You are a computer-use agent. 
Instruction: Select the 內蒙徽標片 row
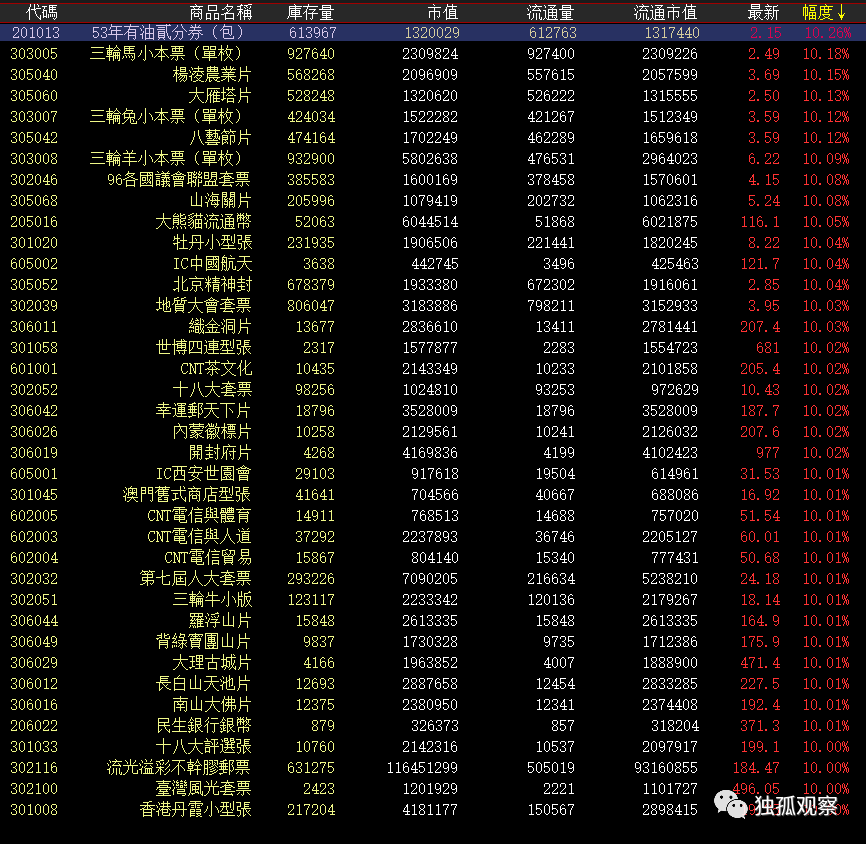[433, 431]
